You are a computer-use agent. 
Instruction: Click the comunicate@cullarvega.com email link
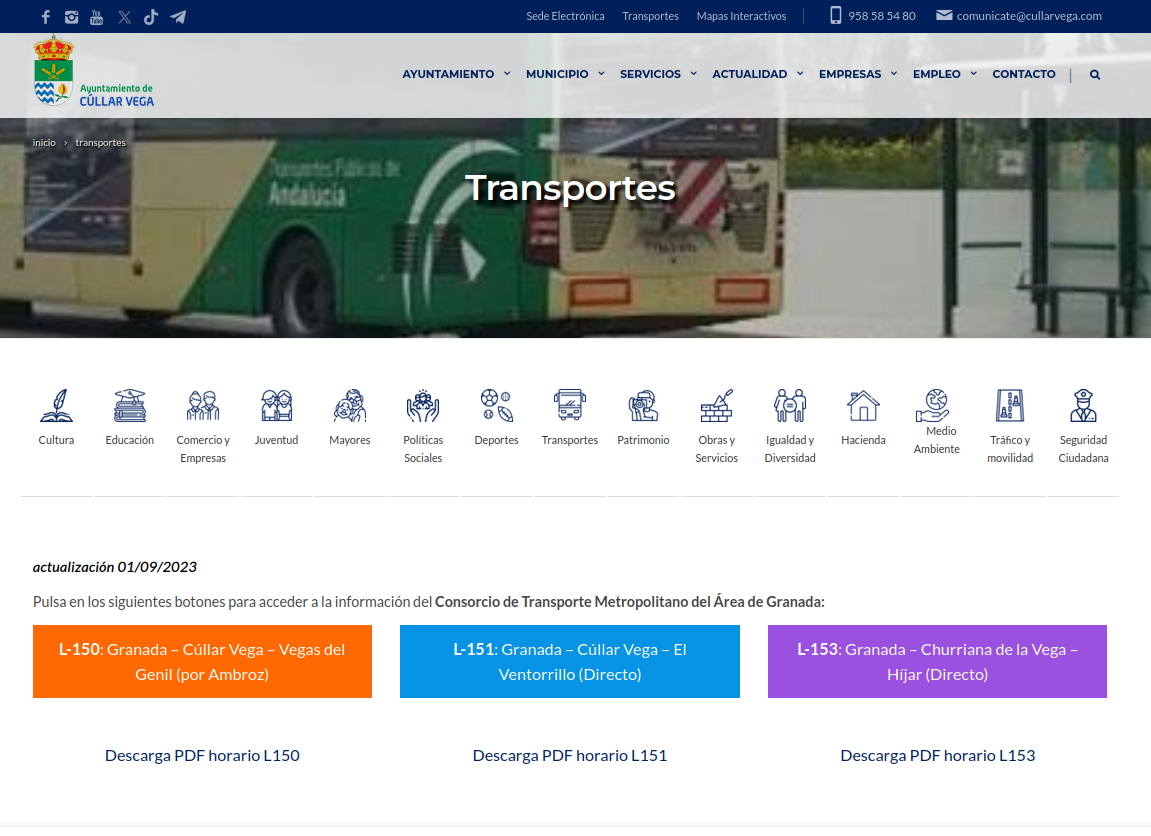[1029, 16]
